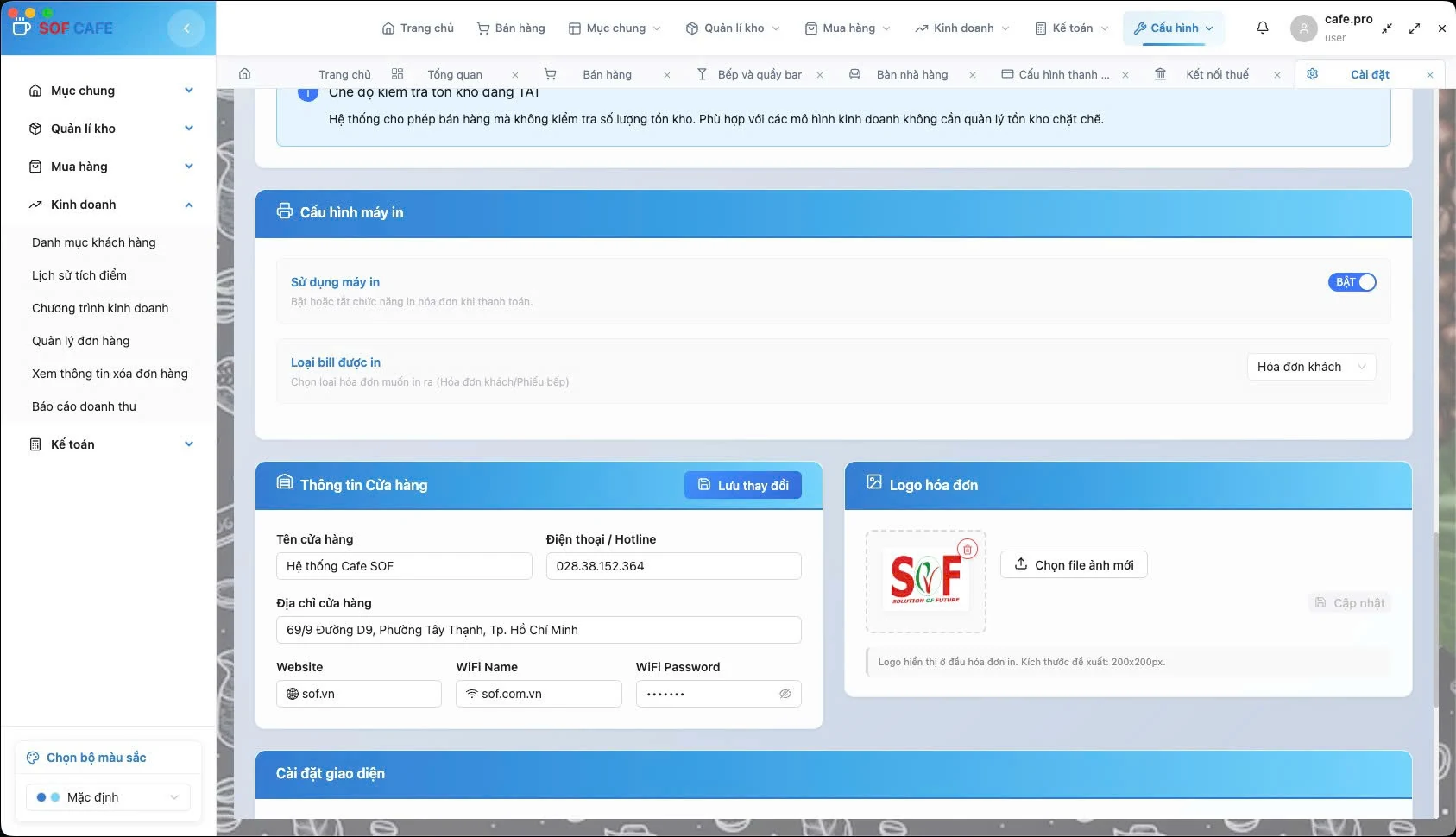Collapse Kinh doanh section in the sidebar
Image resolution: width=1456 pixels, height=837 pixels.
tap(189, 205)
